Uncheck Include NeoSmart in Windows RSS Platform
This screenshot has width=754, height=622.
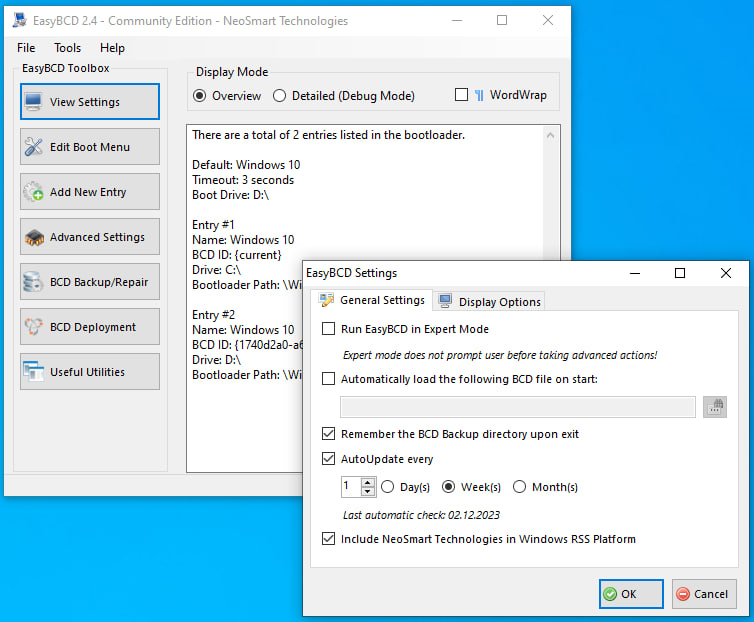[x=328, y=539]
